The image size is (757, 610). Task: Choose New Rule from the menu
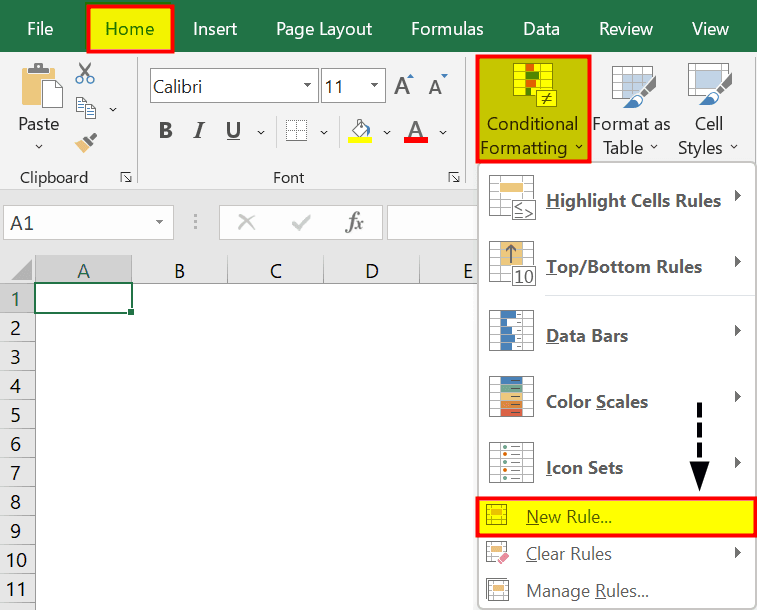pos(616,517)
